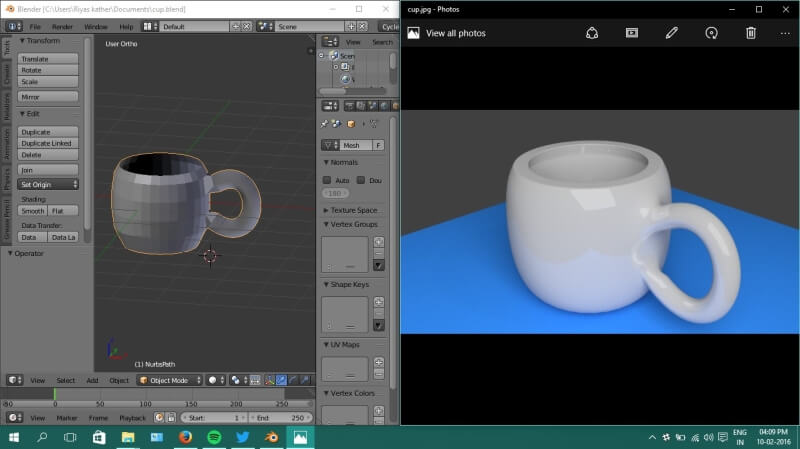Click the Delete trash icon in Photos
The width and height of the screenshot is (800, 449).
click(x=751, y=33)
